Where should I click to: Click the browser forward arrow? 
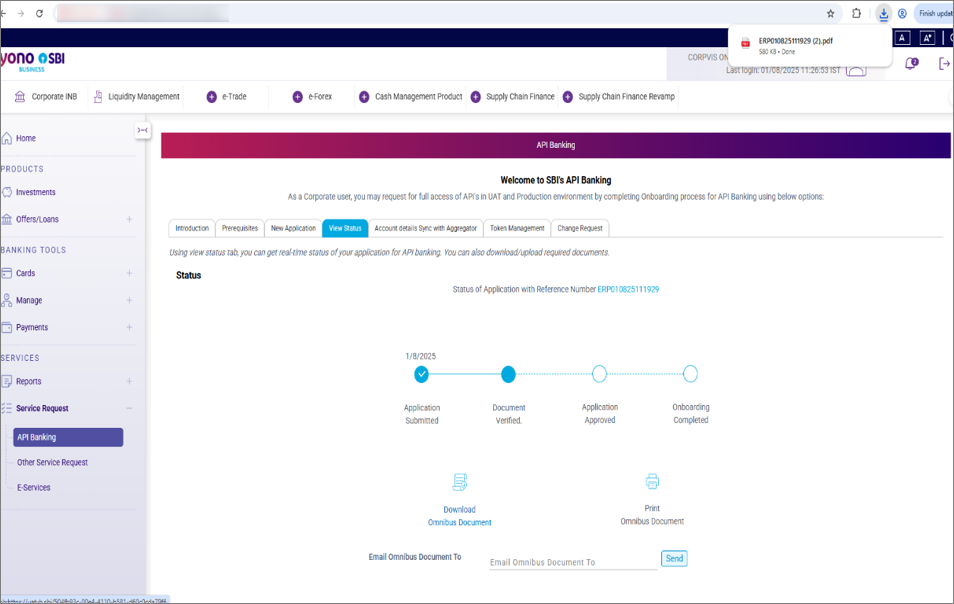(x=21, y=13)
